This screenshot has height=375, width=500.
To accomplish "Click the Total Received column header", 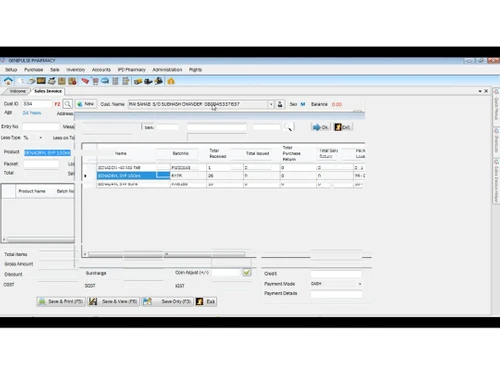I will point(218,153).
